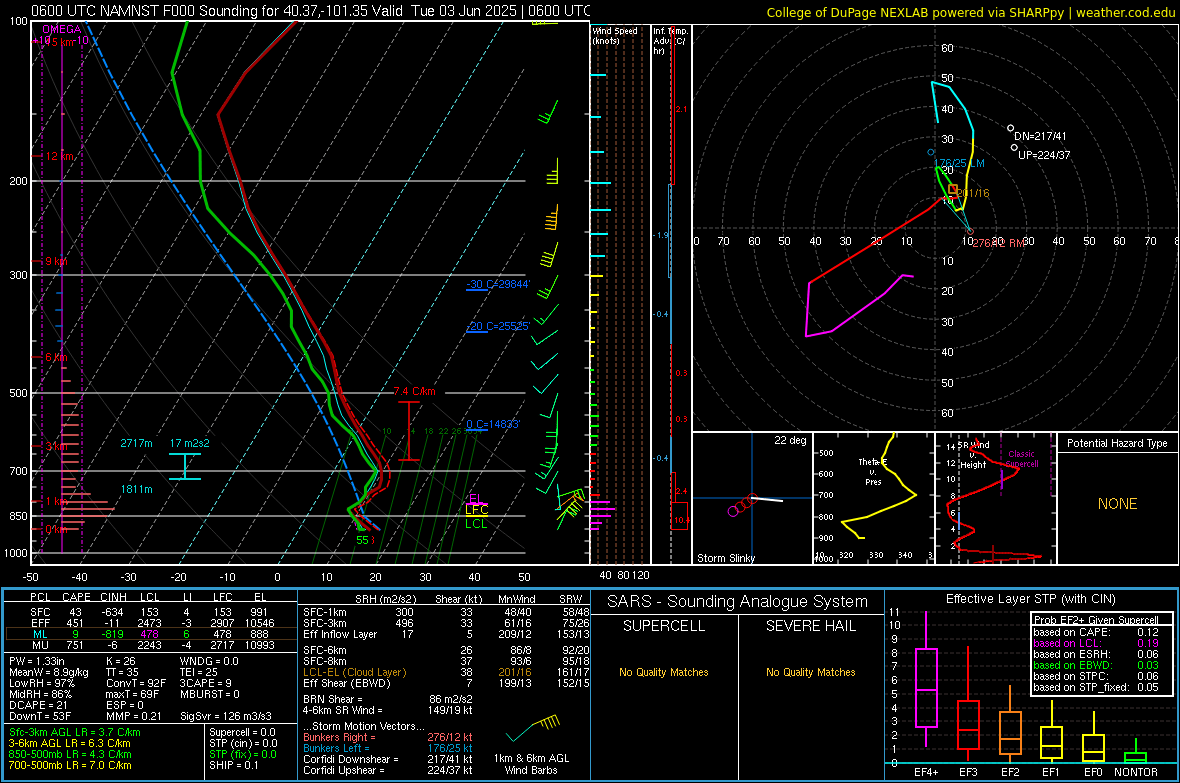Click the MBURST = 0 value

pyautogui.click(x=210, y=694)
